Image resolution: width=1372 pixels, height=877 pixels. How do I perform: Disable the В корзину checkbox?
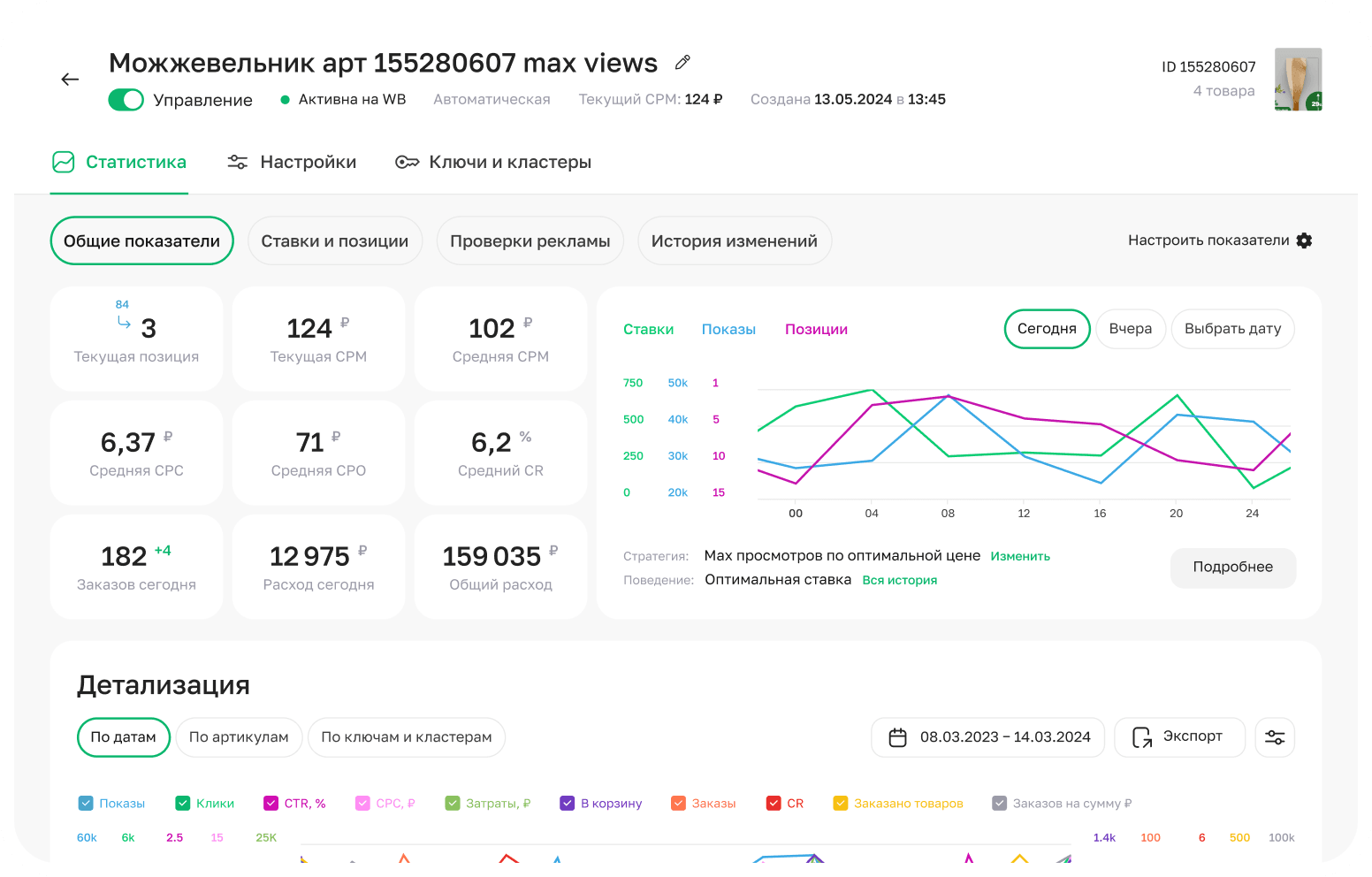[x=568, y=804]
